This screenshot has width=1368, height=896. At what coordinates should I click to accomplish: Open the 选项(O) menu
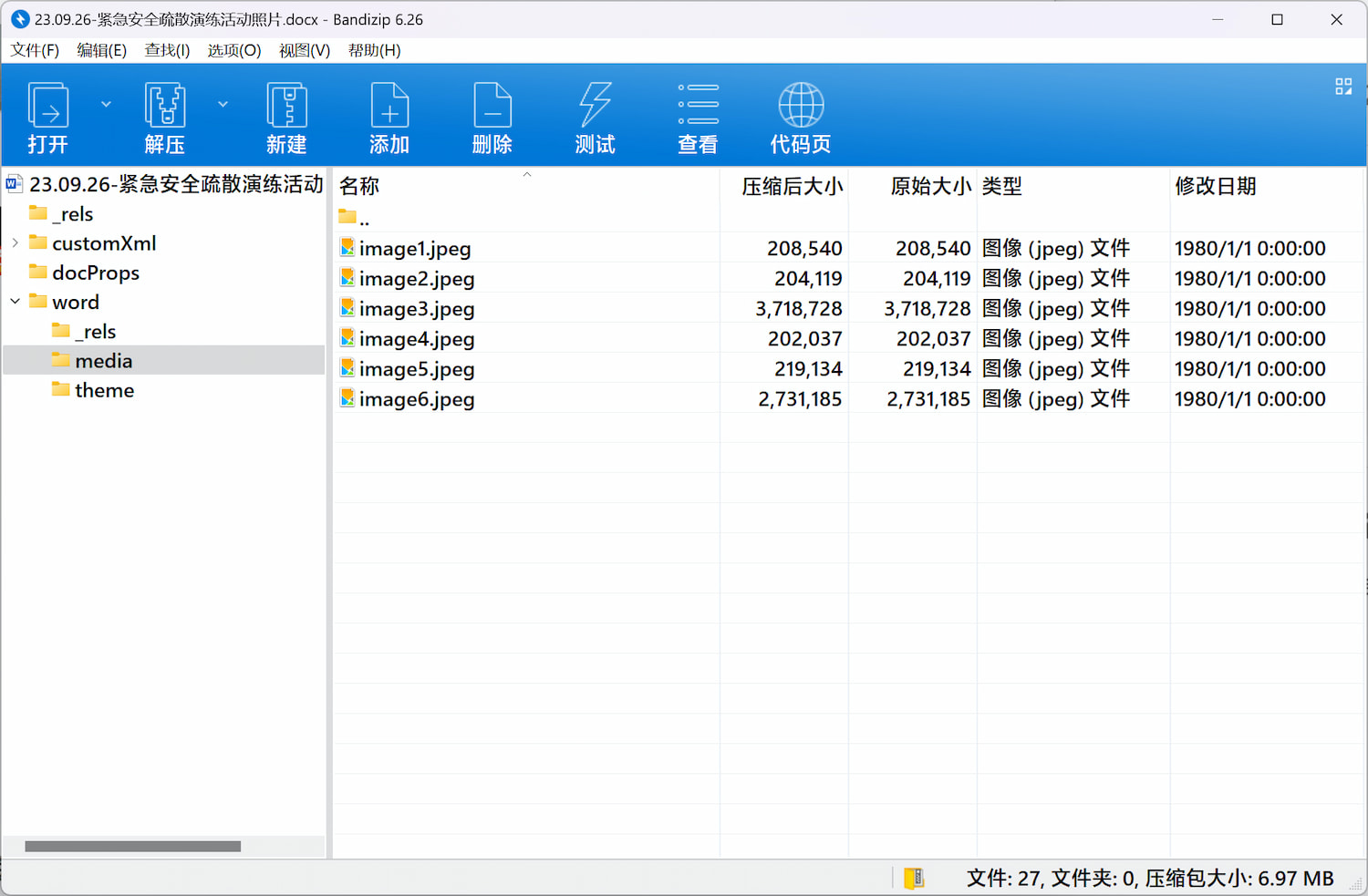pyautogui.click(x=234, y=50)
